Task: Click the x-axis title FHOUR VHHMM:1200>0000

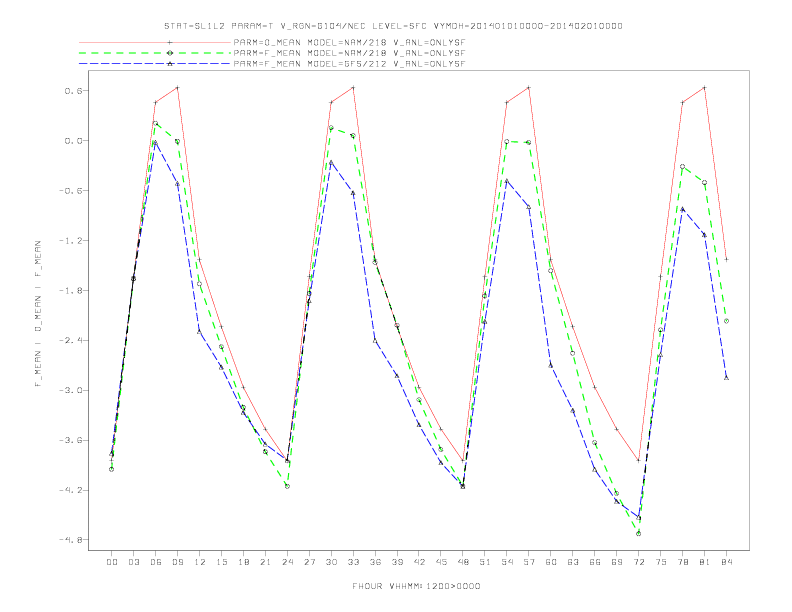Action: 416,586
